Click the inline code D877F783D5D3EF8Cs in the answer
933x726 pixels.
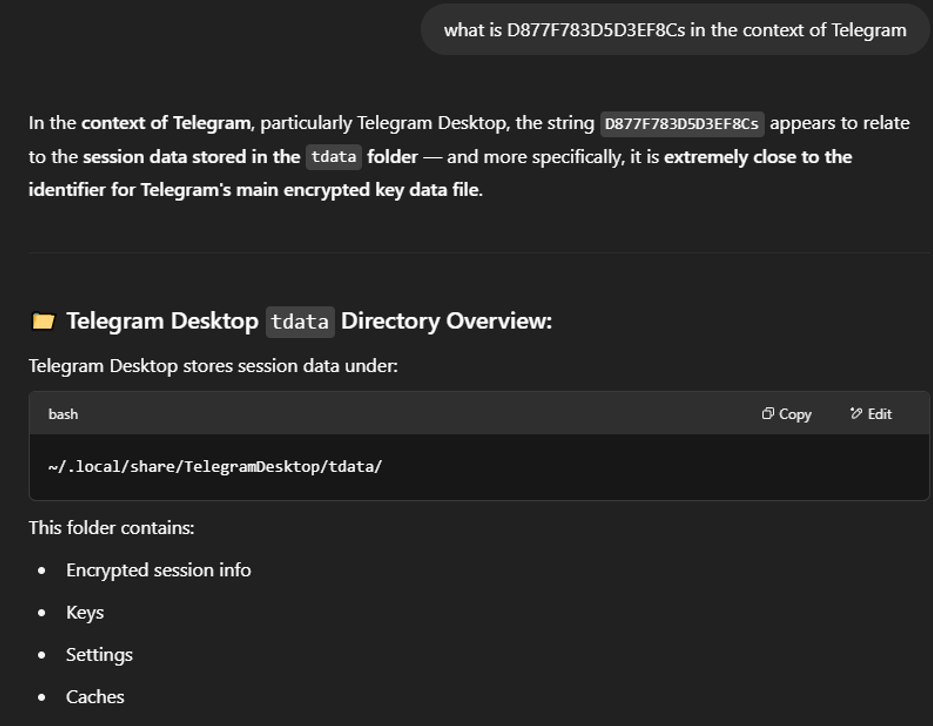(x=682, y=124)
